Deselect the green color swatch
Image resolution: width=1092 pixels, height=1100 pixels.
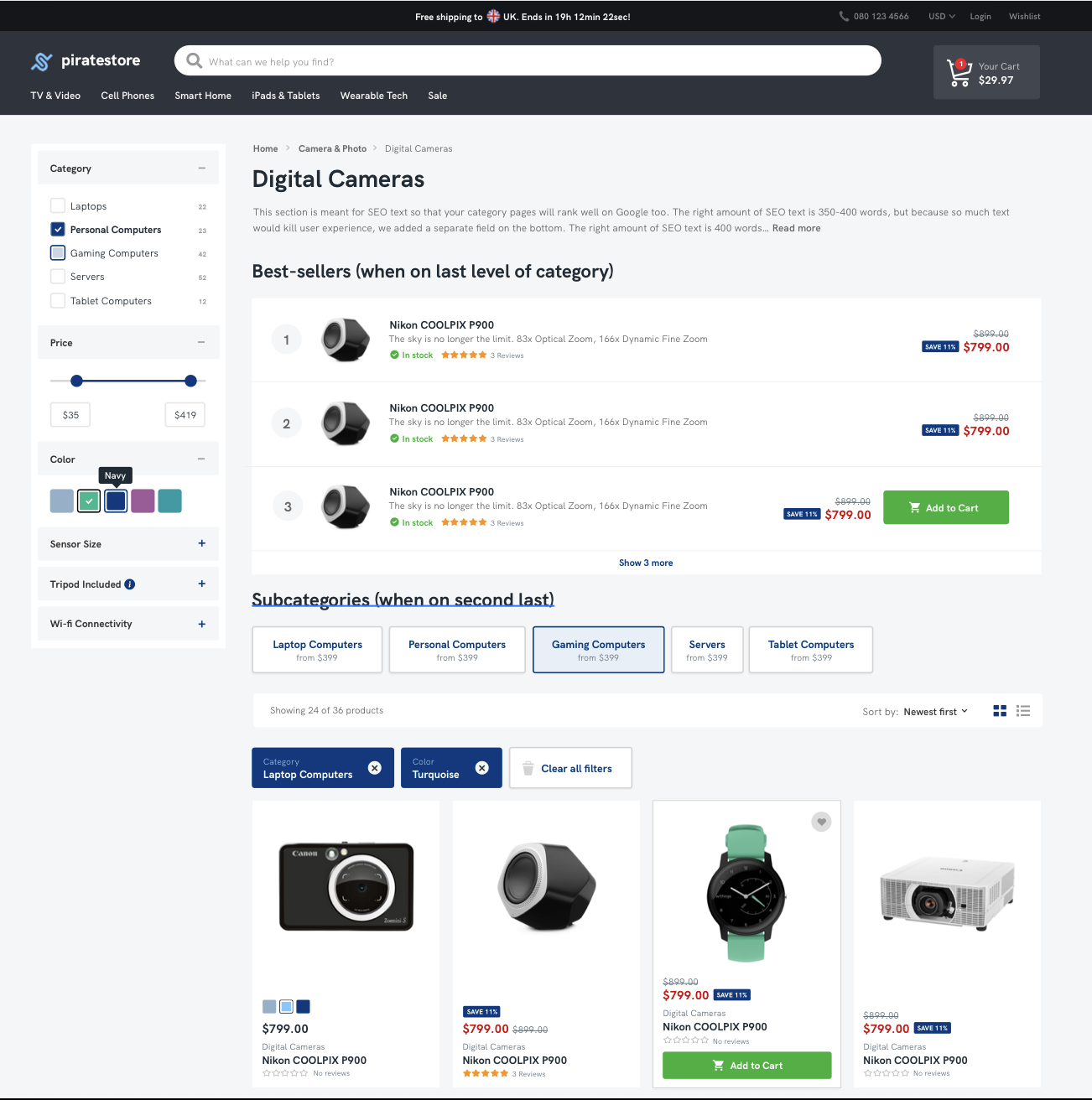pos(89,501)
